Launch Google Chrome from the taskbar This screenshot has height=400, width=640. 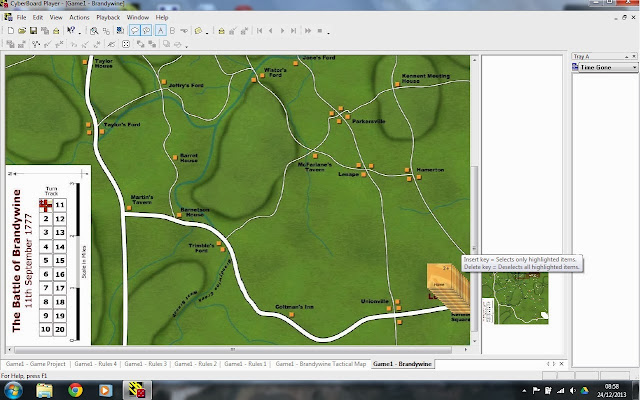(x=75, y=391)
